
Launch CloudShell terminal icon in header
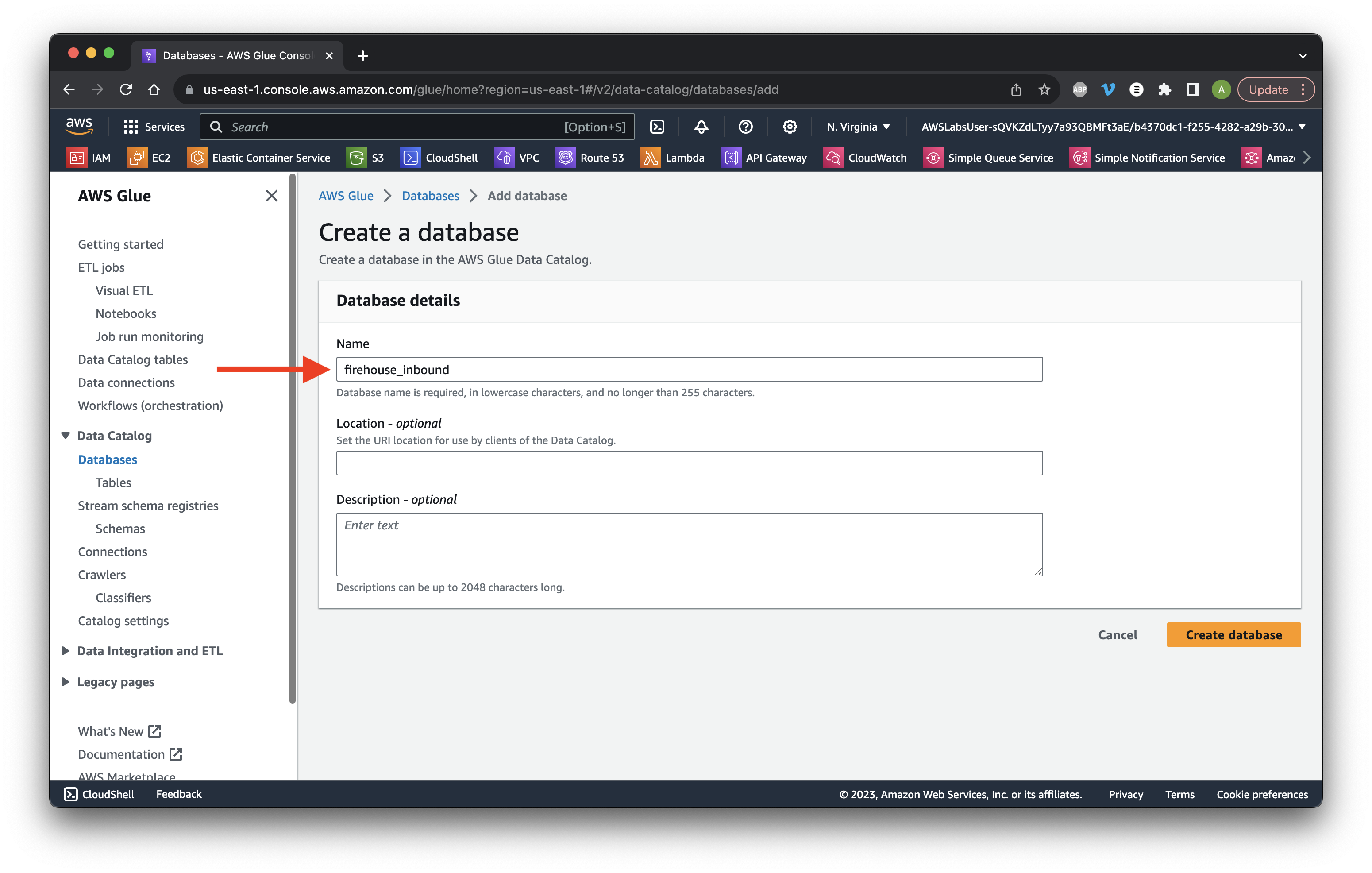657,127
